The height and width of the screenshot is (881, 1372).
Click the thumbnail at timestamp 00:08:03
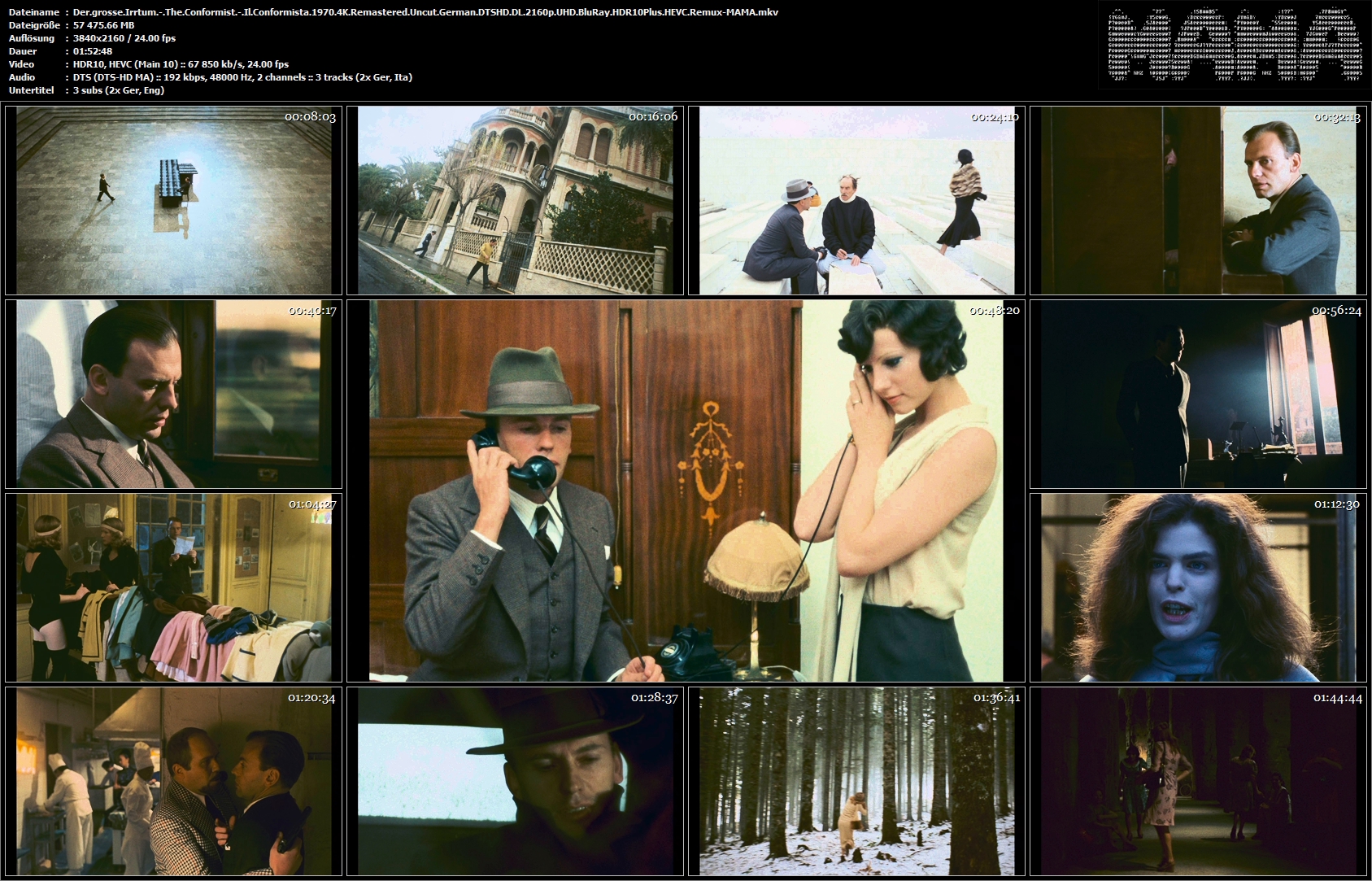tap(174, 200)
